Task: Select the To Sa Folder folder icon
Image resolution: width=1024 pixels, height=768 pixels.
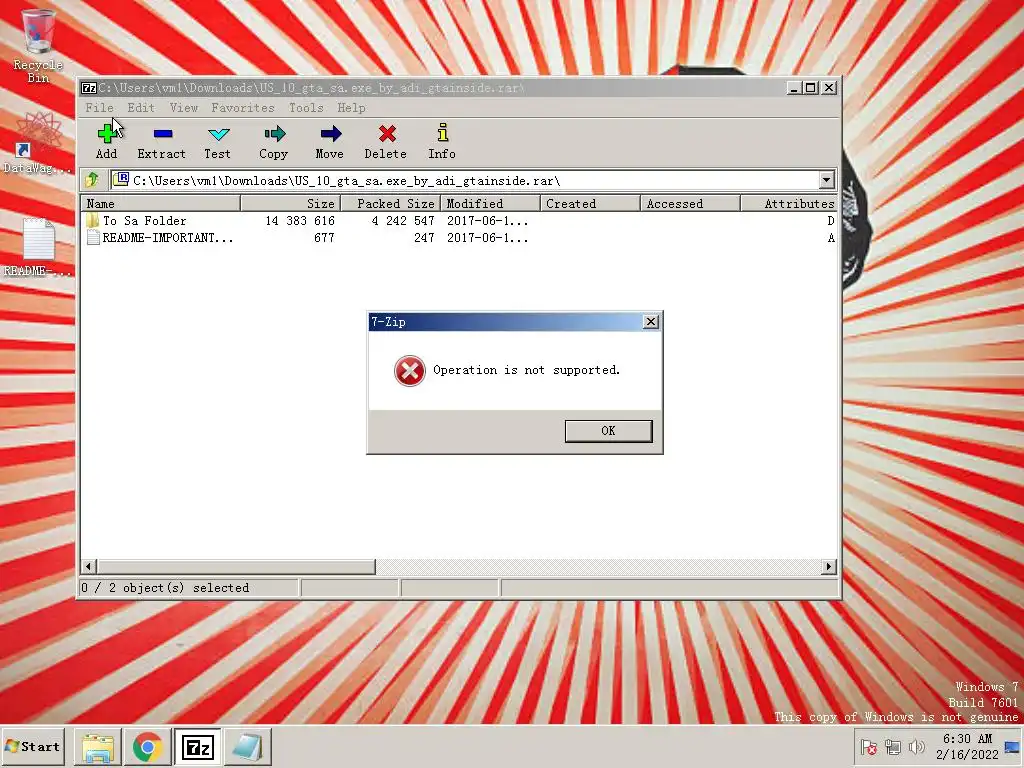Action: 93,221
